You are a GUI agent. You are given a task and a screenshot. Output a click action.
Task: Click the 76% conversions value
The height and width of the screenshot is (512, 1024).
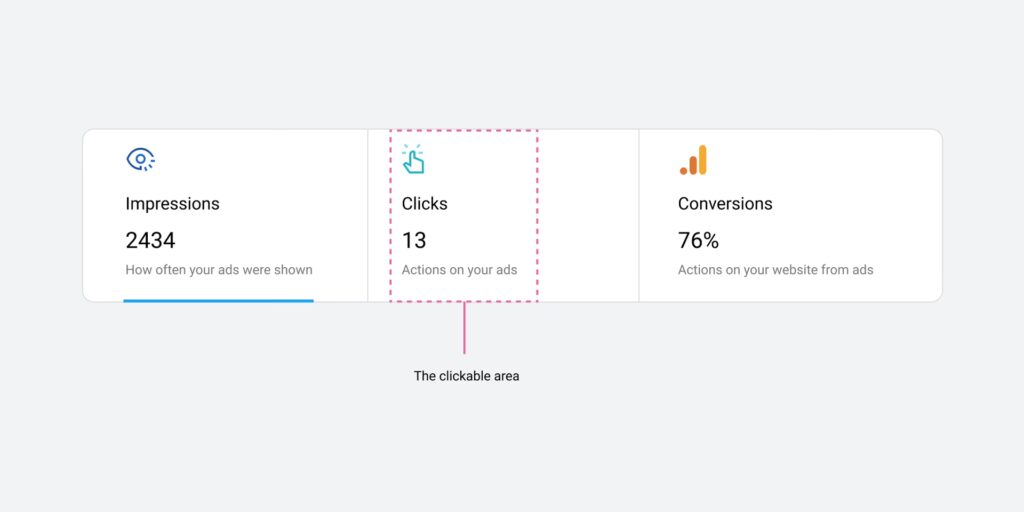pyautogui.click(x=698, y=240)
